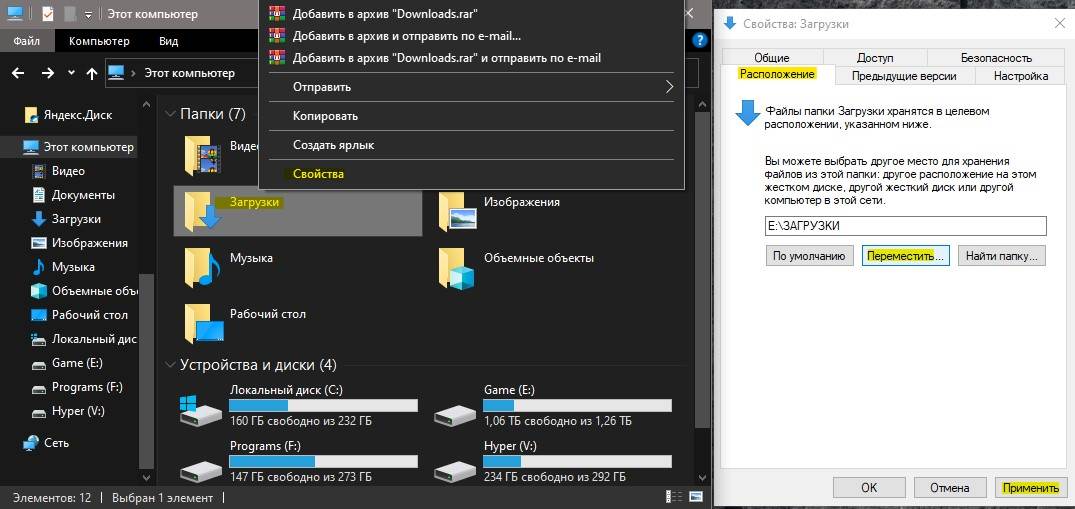Click the Музыка folder icon in Папки
This screenshot has height=509, width=1075.
click(203, 266)
